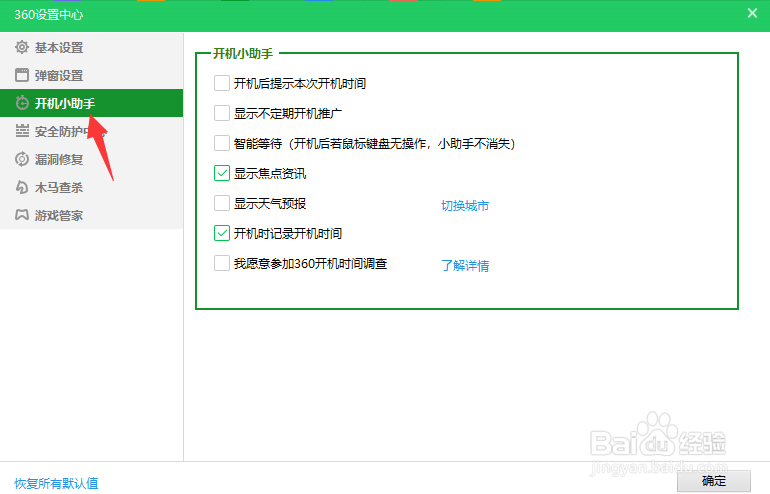The image size is (770, 494).
Task: Click the wall icon beside 安全防护中心
Action: coord(22,131)
